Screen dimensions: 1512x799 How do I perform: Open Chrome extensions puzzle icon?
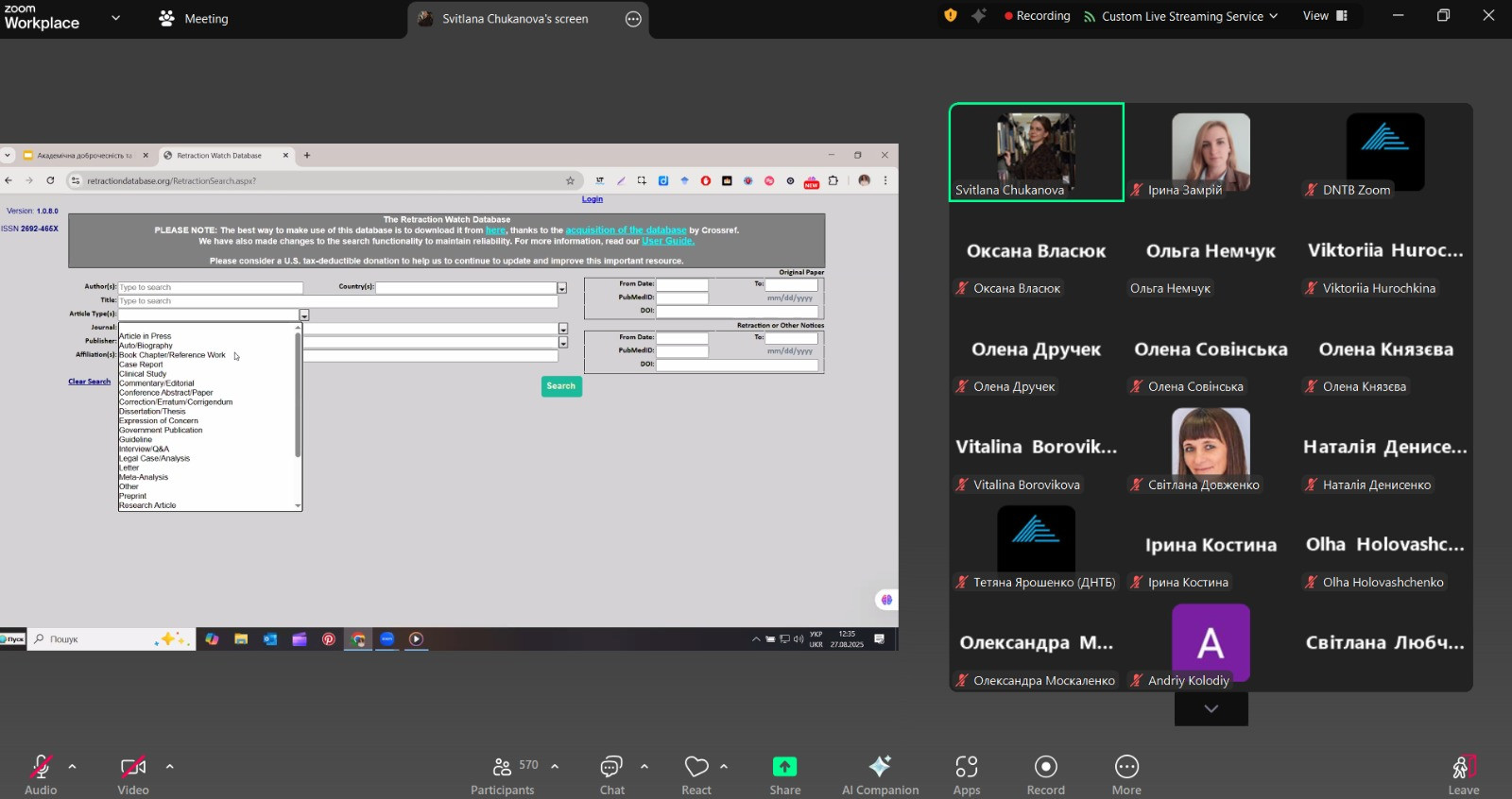coord(833,180)
